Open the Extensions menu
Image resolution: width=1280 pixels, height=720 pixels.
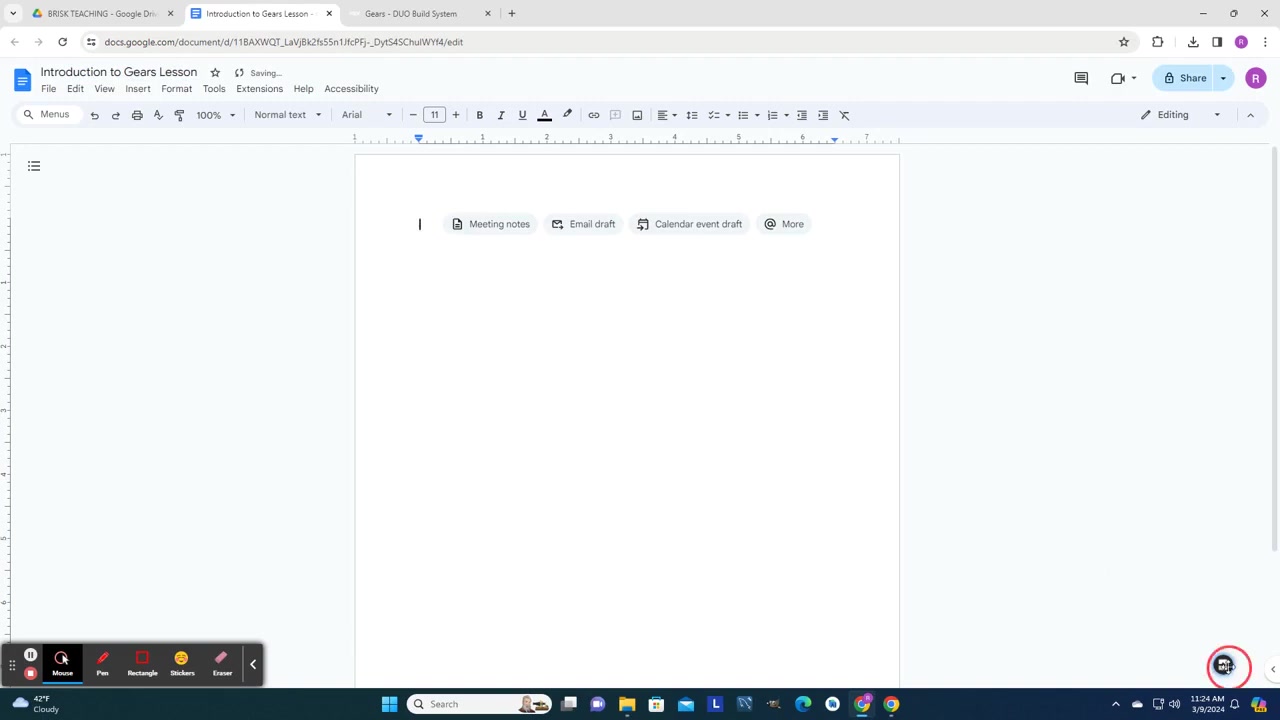[259, 89]
